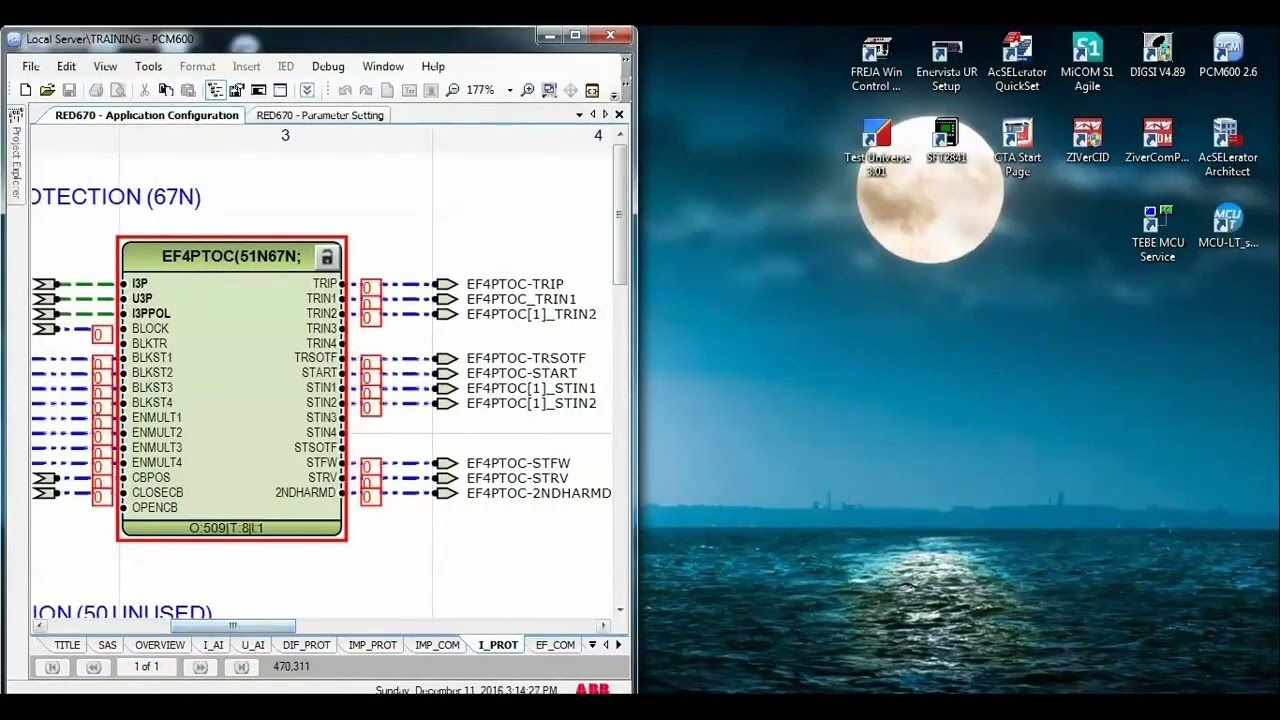The image size is (1280, 720).
Task: Select the EF4PTOC(51N67N) function block header
Action: point(231,257)
